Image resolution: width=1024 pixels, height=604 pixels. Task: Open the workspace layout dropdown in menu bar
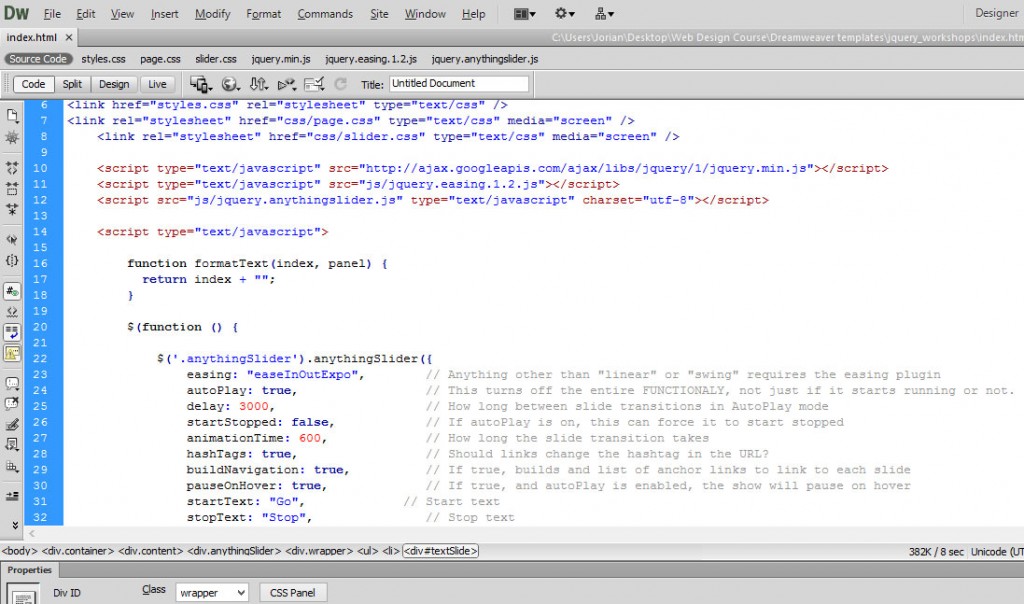524,14
